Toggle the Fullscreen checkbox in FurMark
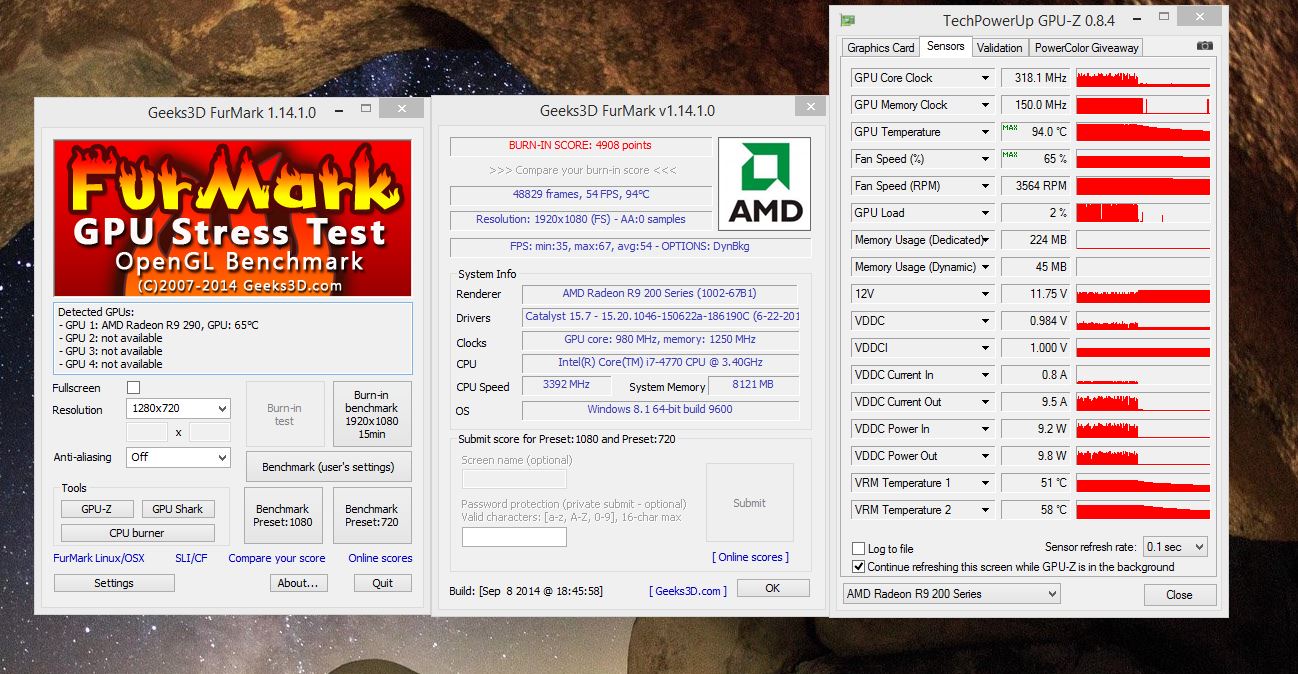Viewport: 1298px width, 674px height. coord(133,387)
